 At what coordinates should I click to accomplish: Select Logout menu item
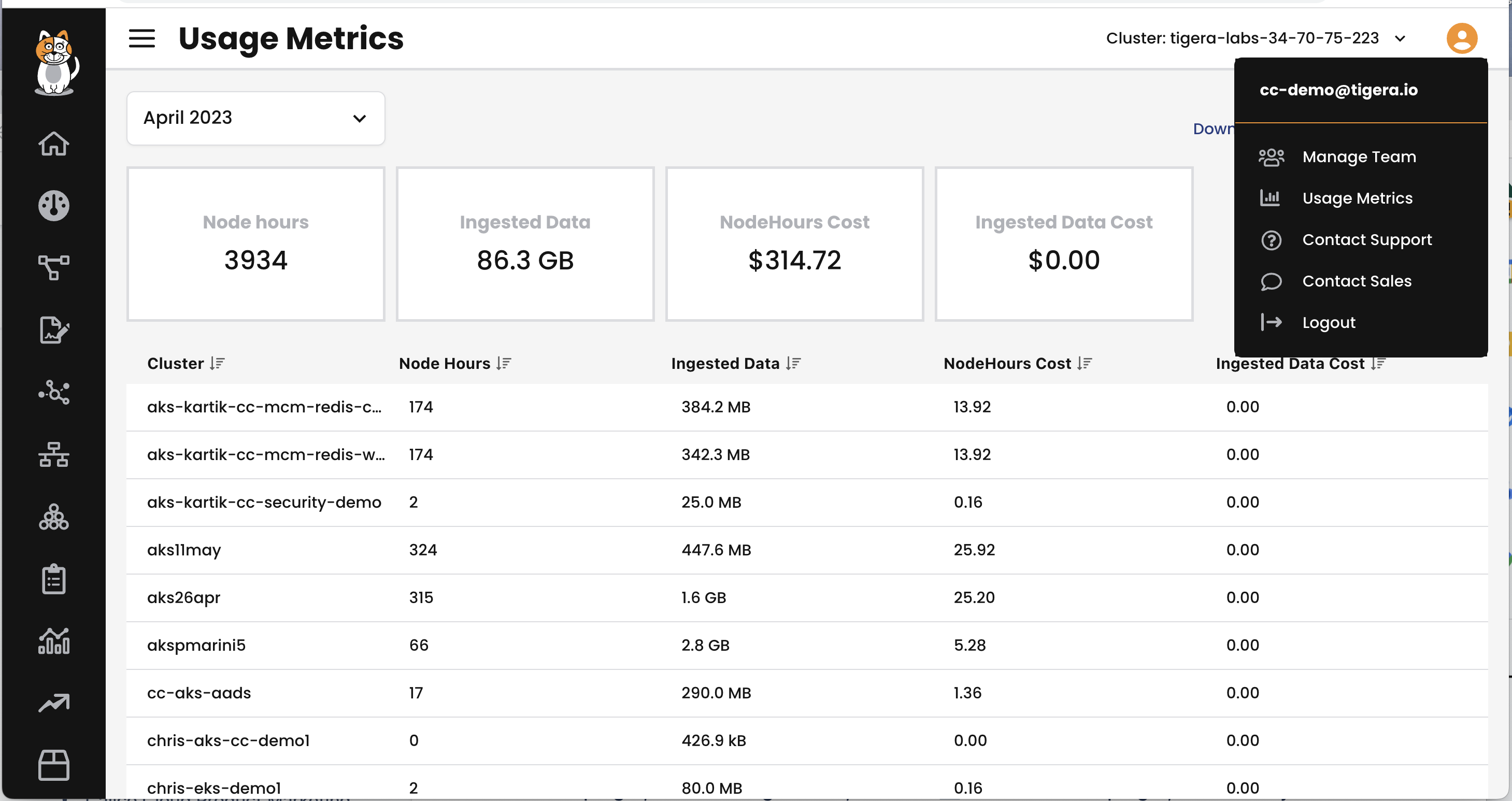1361,323
